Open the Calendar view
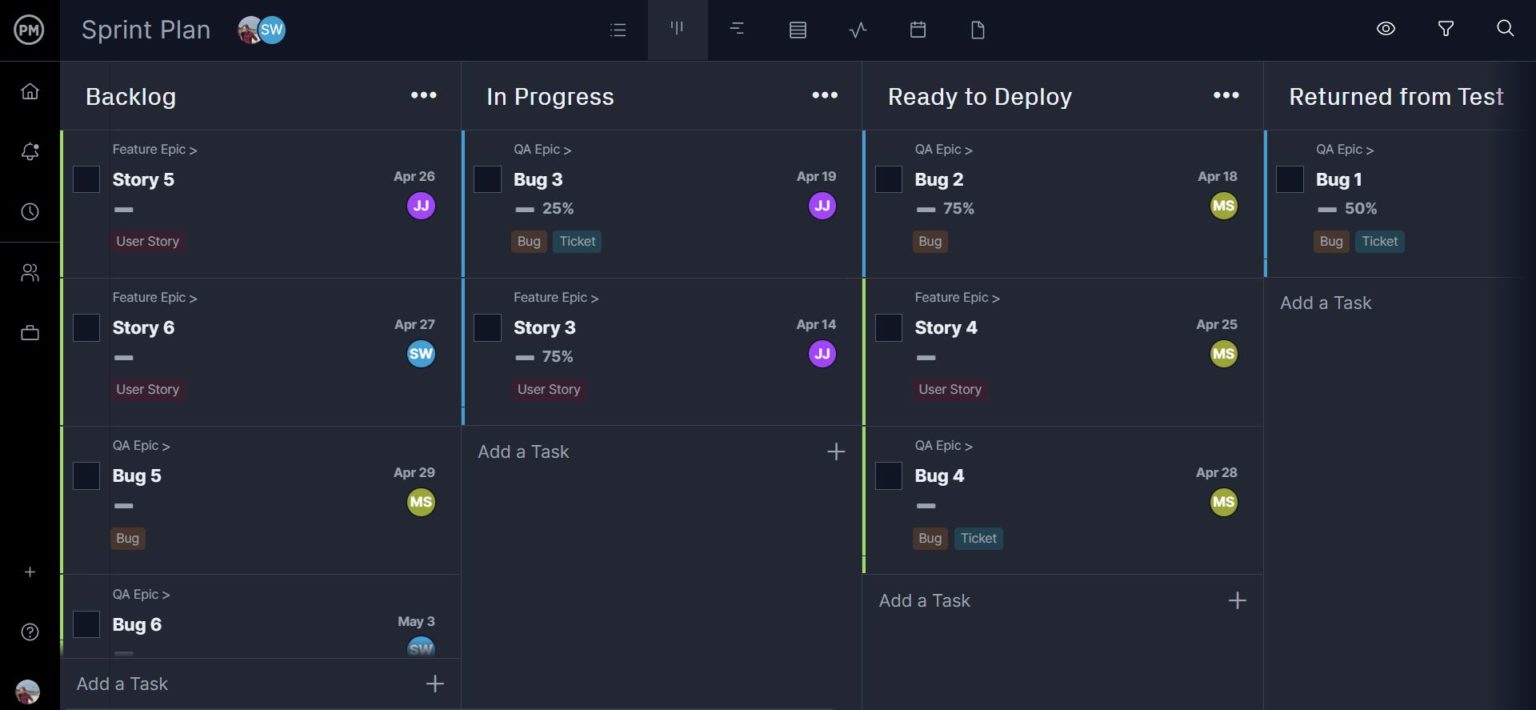The width and height of the screenshot is (1536, 710). point(917,29)
